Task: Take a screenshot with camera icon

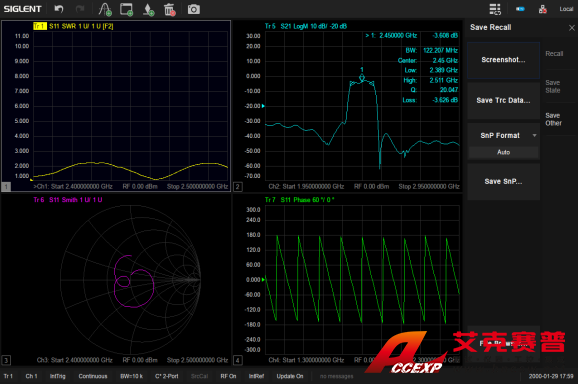Action: click(x=194, y=9)
